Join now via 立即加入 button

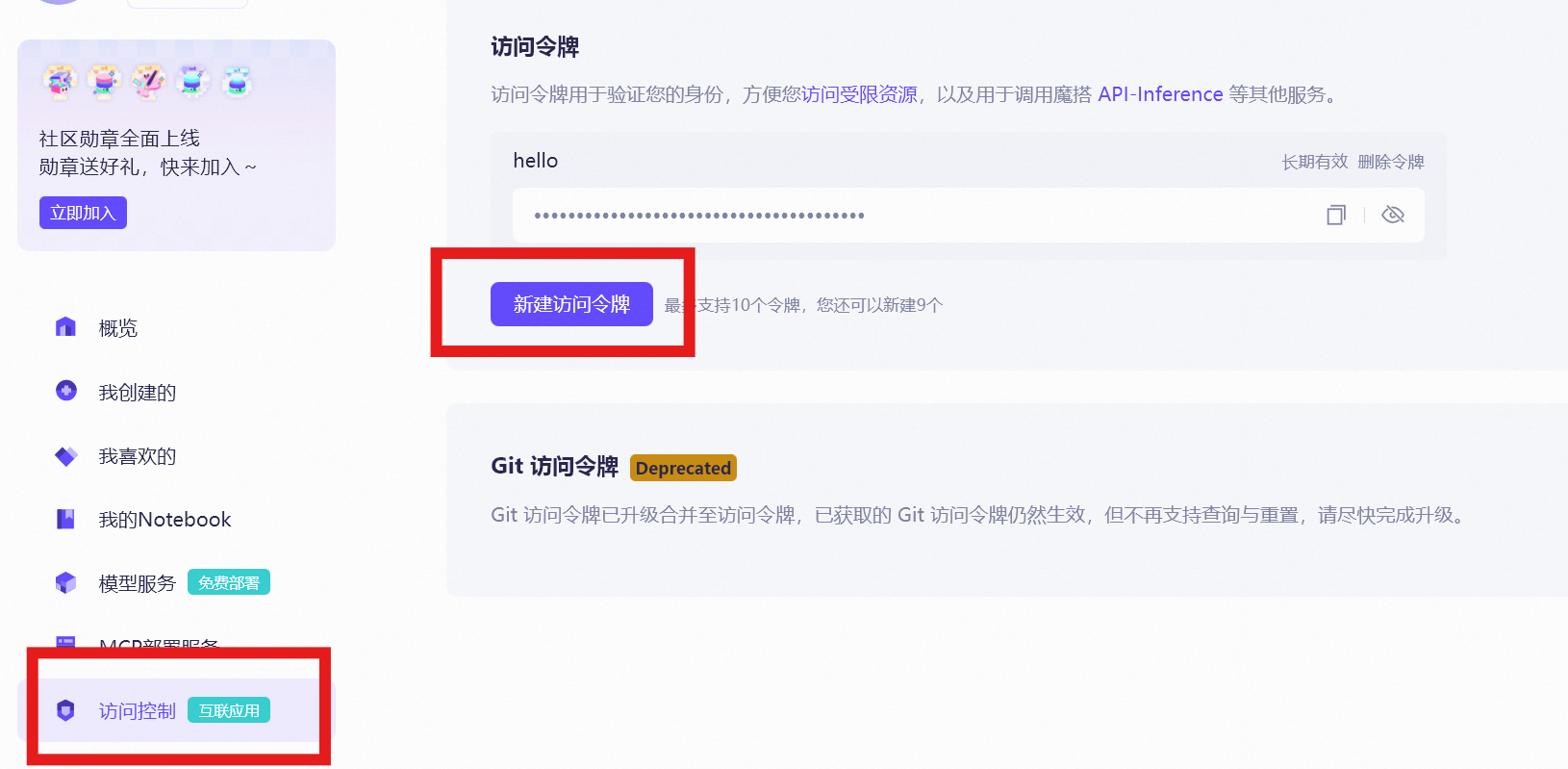tap(83, 213)
